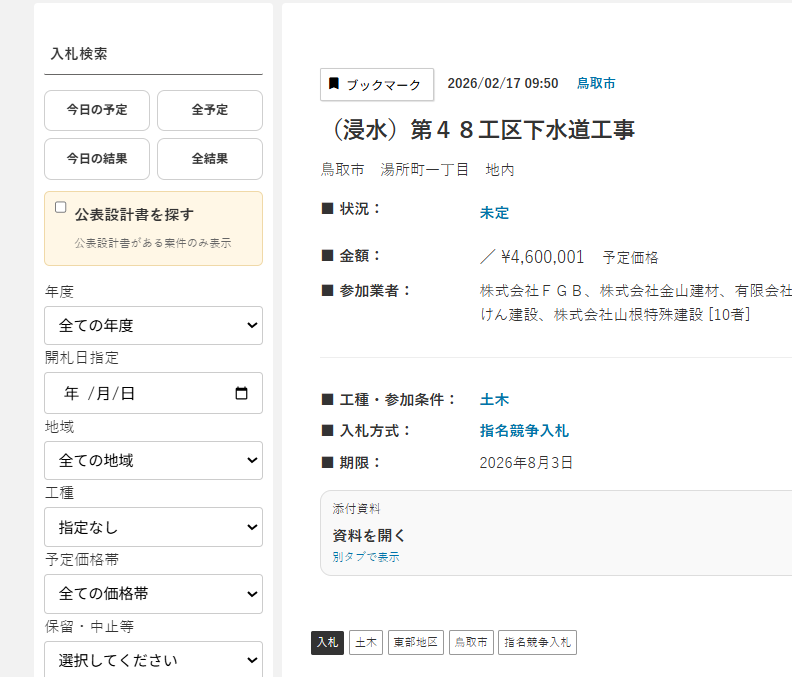The height and width of the screenshot is (677, 792).
Task: Click the bookmark icon button
Action: [x=376, y=85]
